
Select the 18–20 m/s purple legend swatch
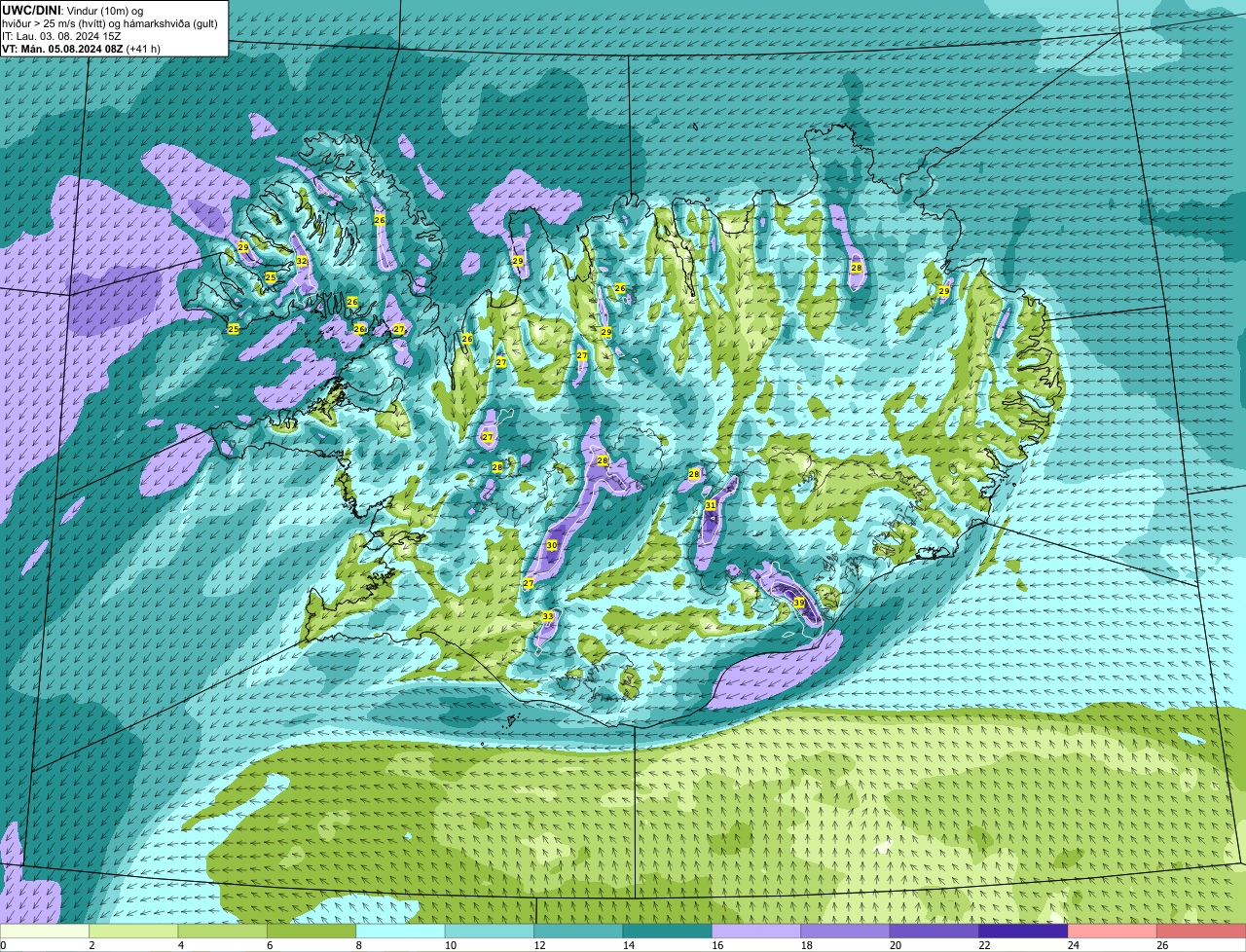pyautogui.click(x=846, y=931)
